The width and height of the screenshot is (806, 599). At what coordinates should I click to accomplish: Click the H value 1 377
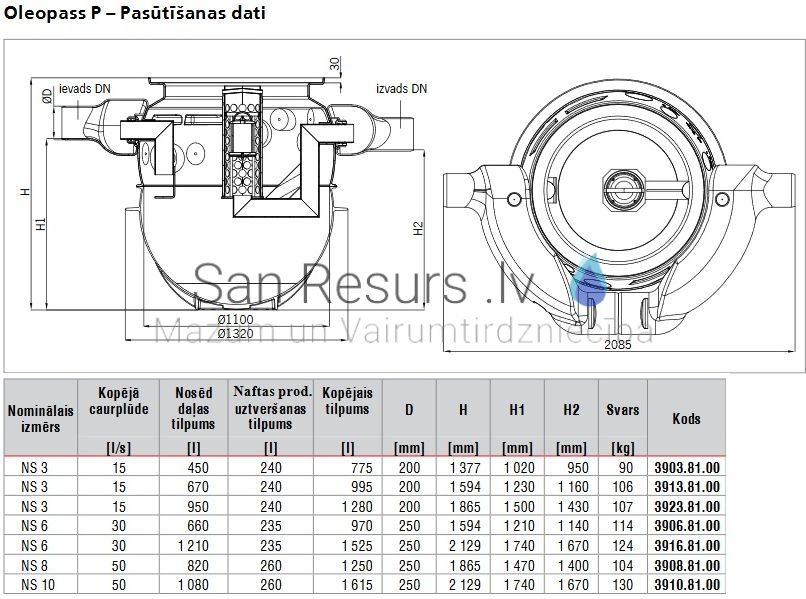coord(465,468)
